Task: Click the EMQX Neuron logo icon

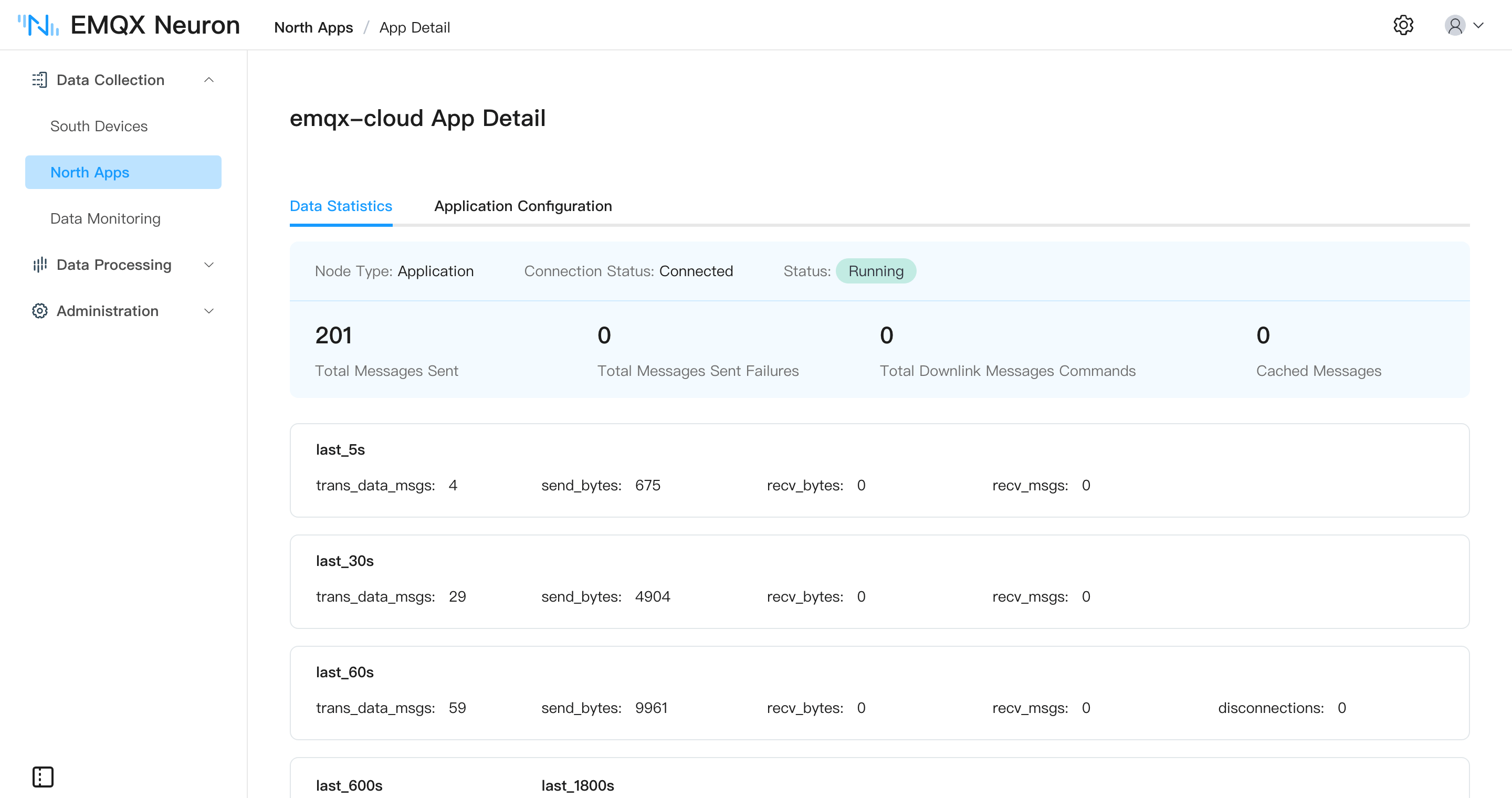Action: pyautogui.click(x=38, y=25)
